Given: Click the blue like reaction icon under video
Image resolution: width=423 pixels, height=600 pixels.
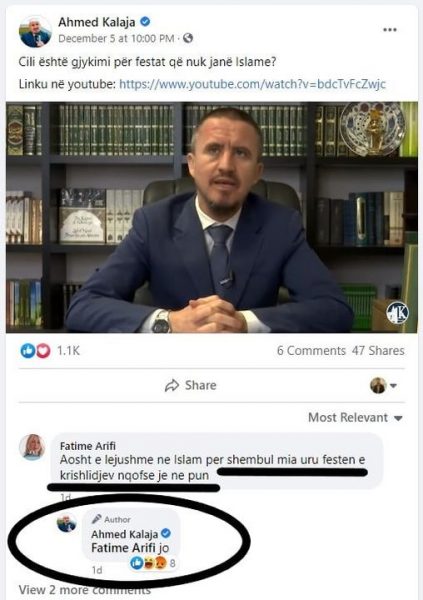Looking at the screenshot, I should point(28,351).
